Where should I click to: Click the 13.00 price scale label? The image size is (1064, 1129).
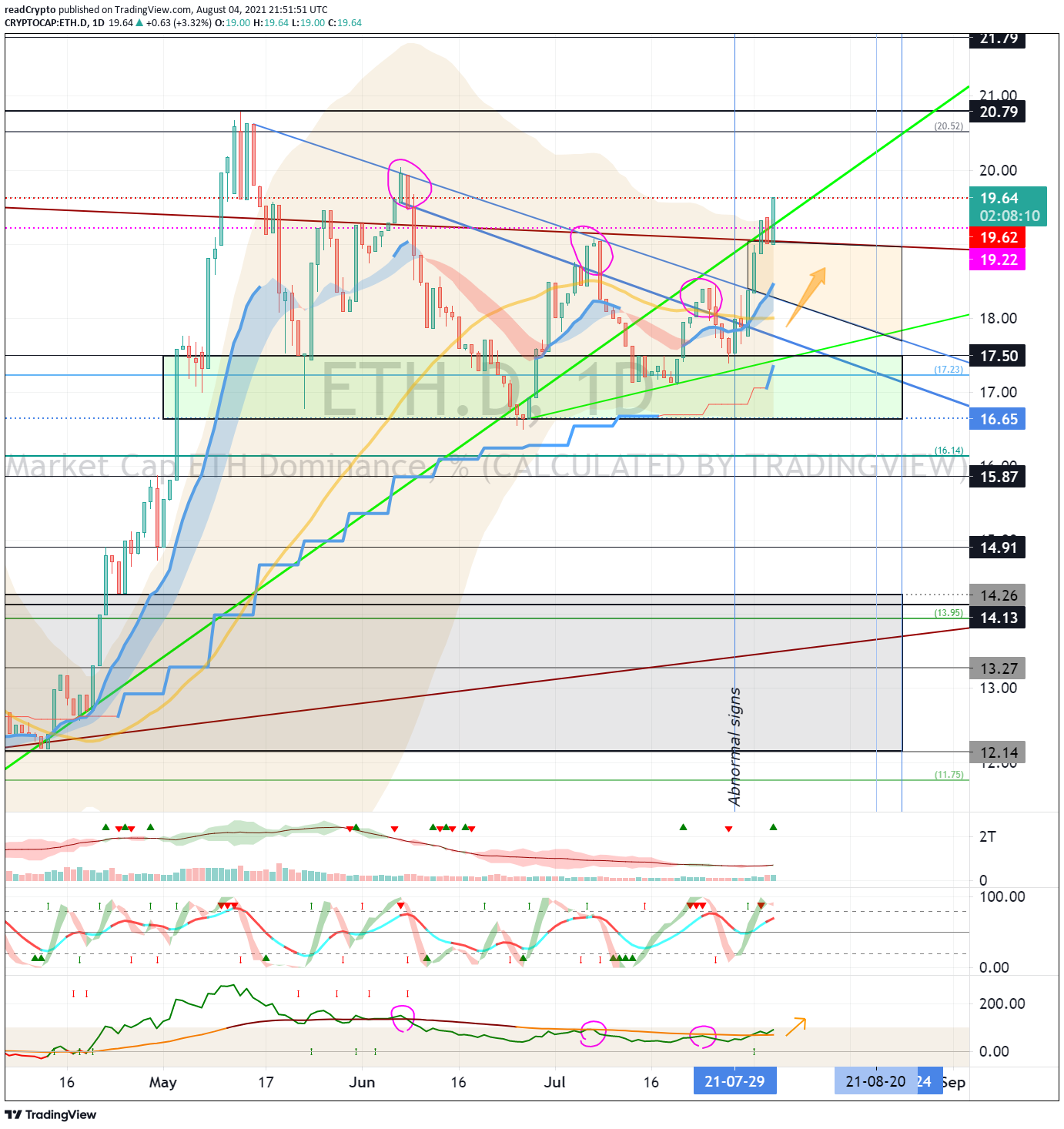[x=998, y=688]
